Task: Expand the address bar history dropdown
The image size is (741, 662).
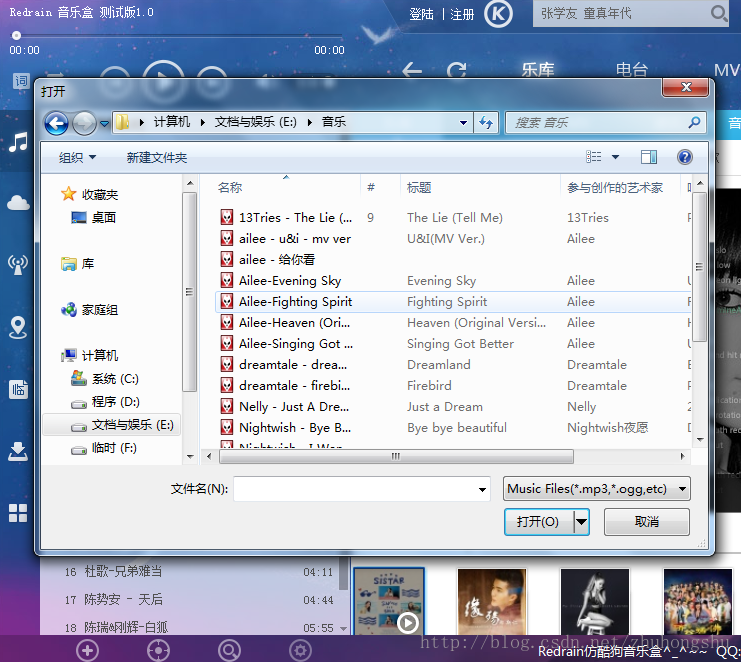Action: [463, 123]
